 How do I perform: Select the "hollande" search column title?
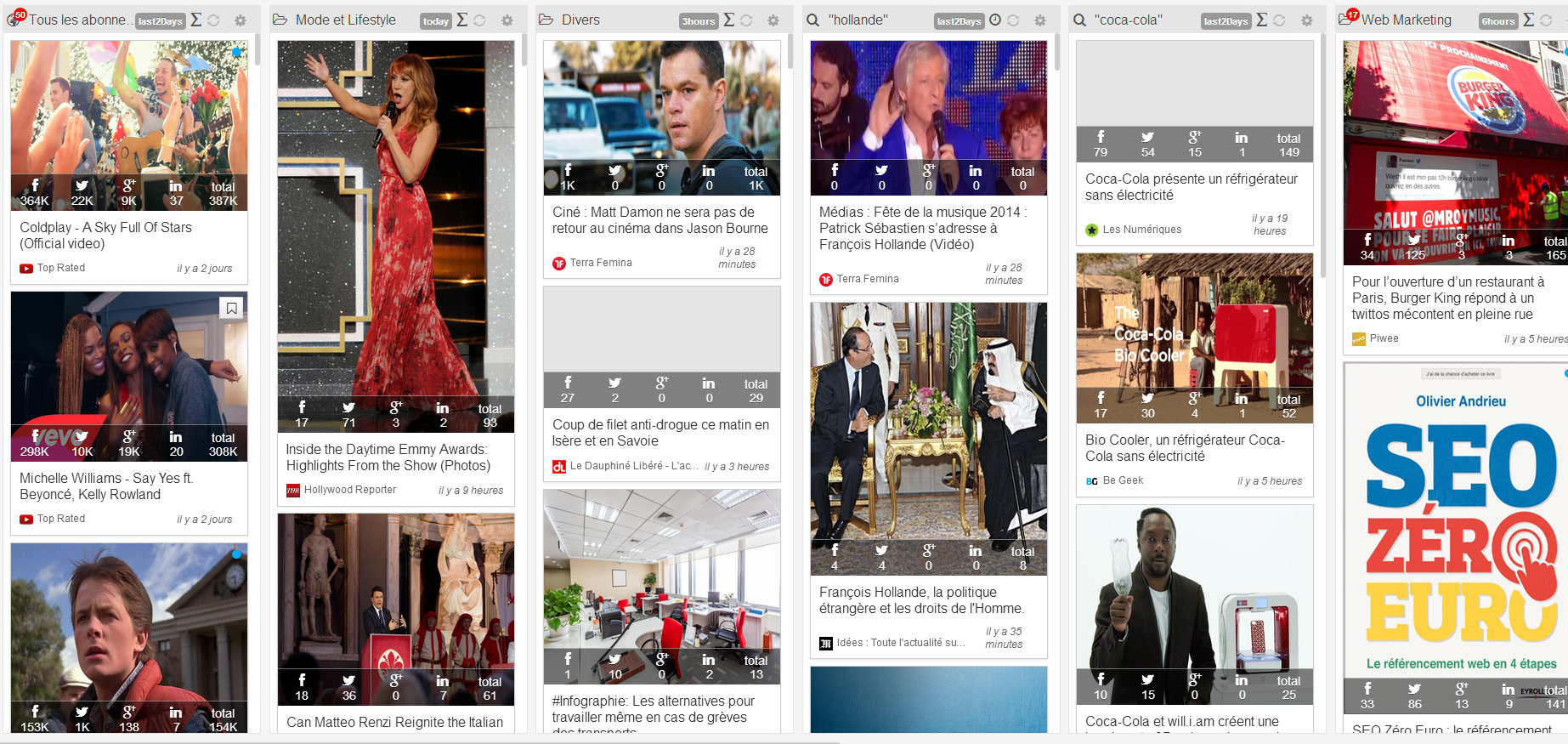point(858,20)
